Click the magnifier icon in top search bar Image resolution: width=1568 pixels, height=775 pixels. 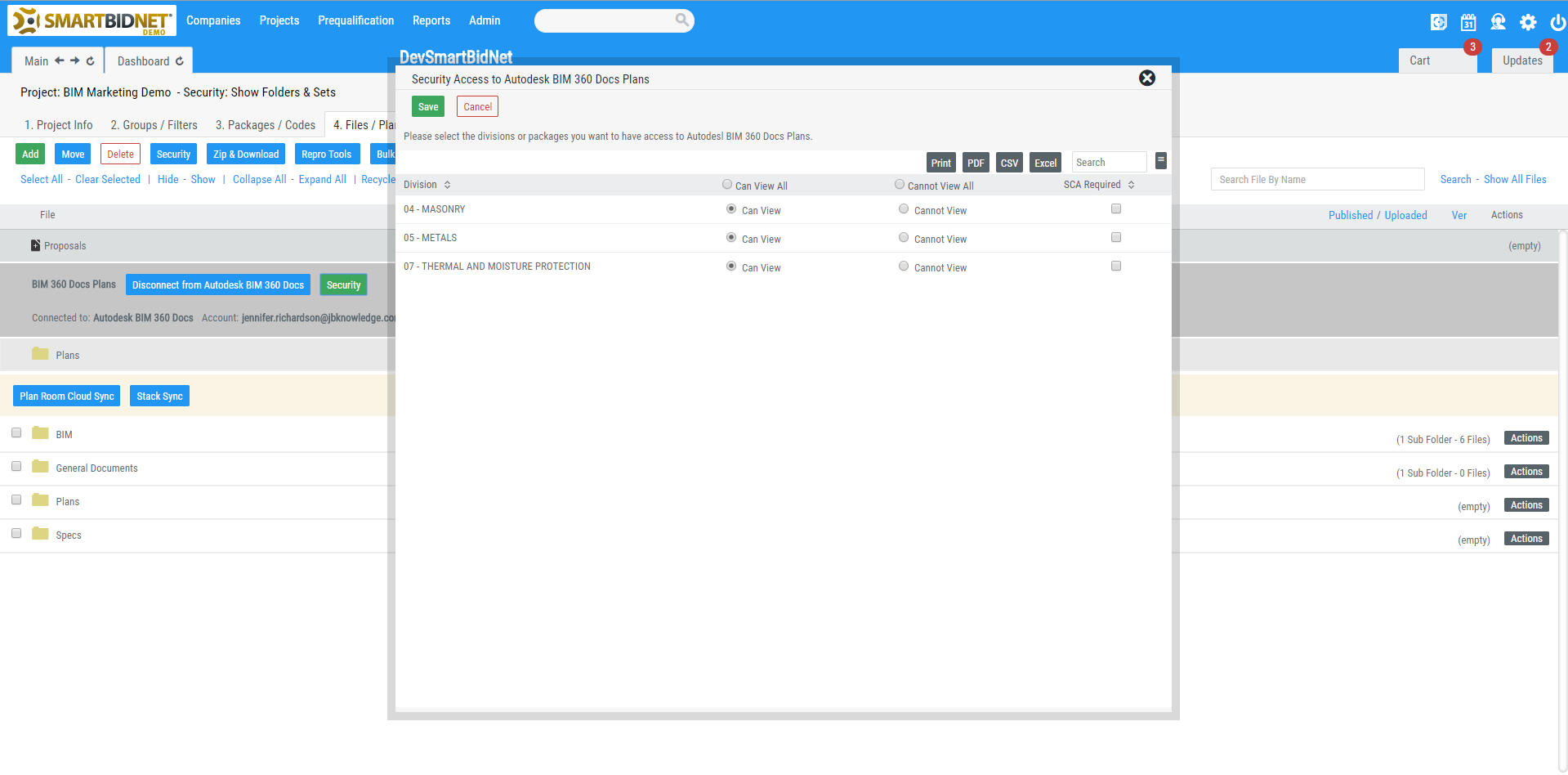pos(681,20)
